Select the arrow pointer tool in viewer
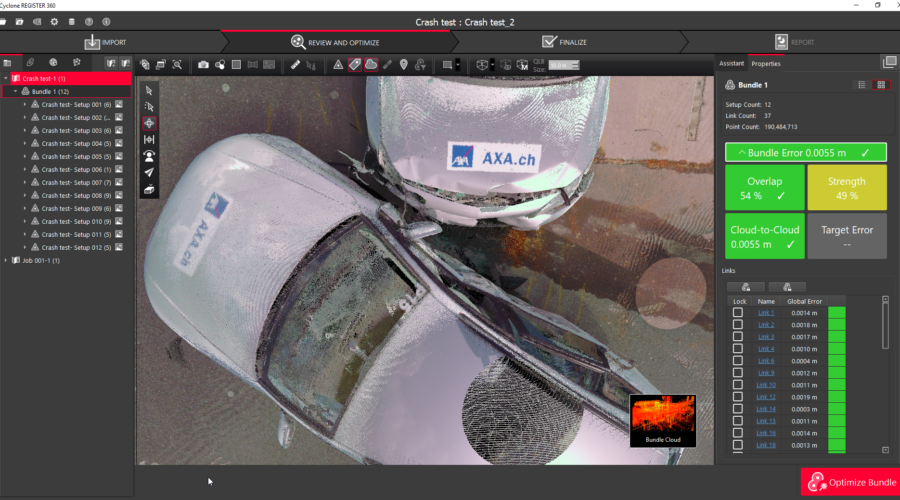Image resolution: width=900 pixels, height=500 pixels. coord(149,91)
